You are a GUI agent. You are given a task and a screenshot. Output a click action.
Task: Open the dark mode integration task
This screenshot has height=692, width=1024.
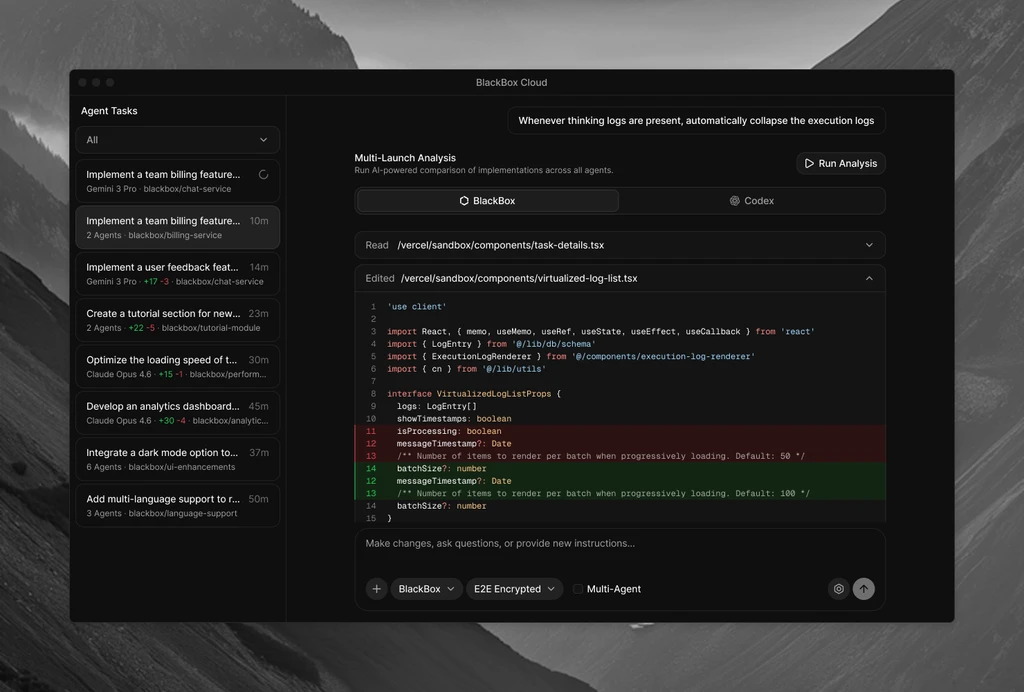pyautogui.click(x=177, y=458)
